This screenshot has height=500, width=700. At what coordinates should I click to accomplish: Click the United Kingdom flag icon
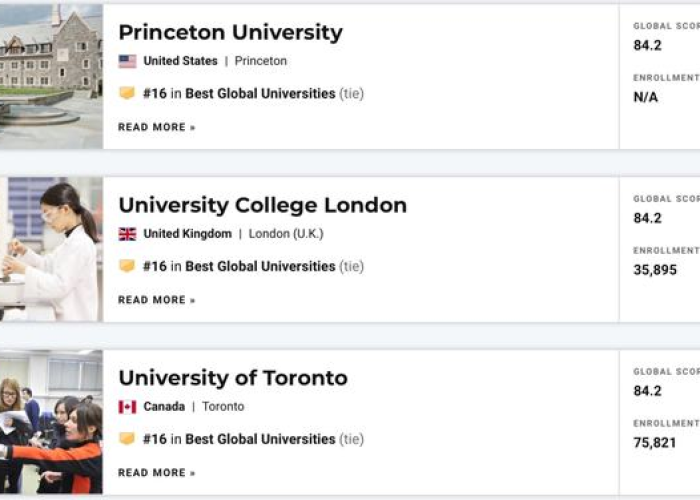[x=127, y=234]
